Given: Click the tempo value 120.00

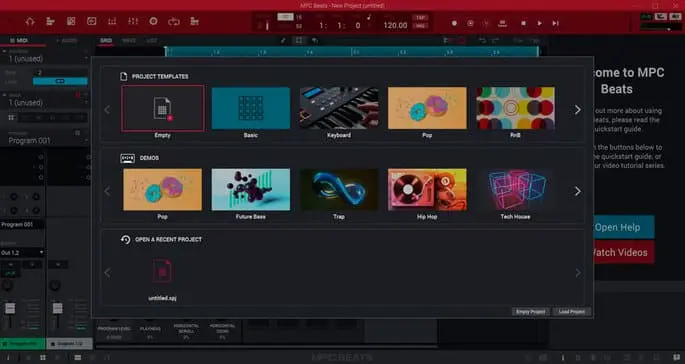Looking at the screenshot, I should click(x=395, y=25).
